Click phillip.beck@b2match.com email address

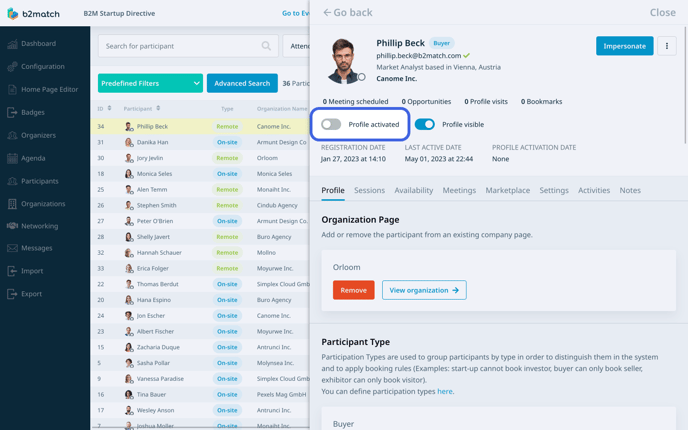[x=419, y=56]
